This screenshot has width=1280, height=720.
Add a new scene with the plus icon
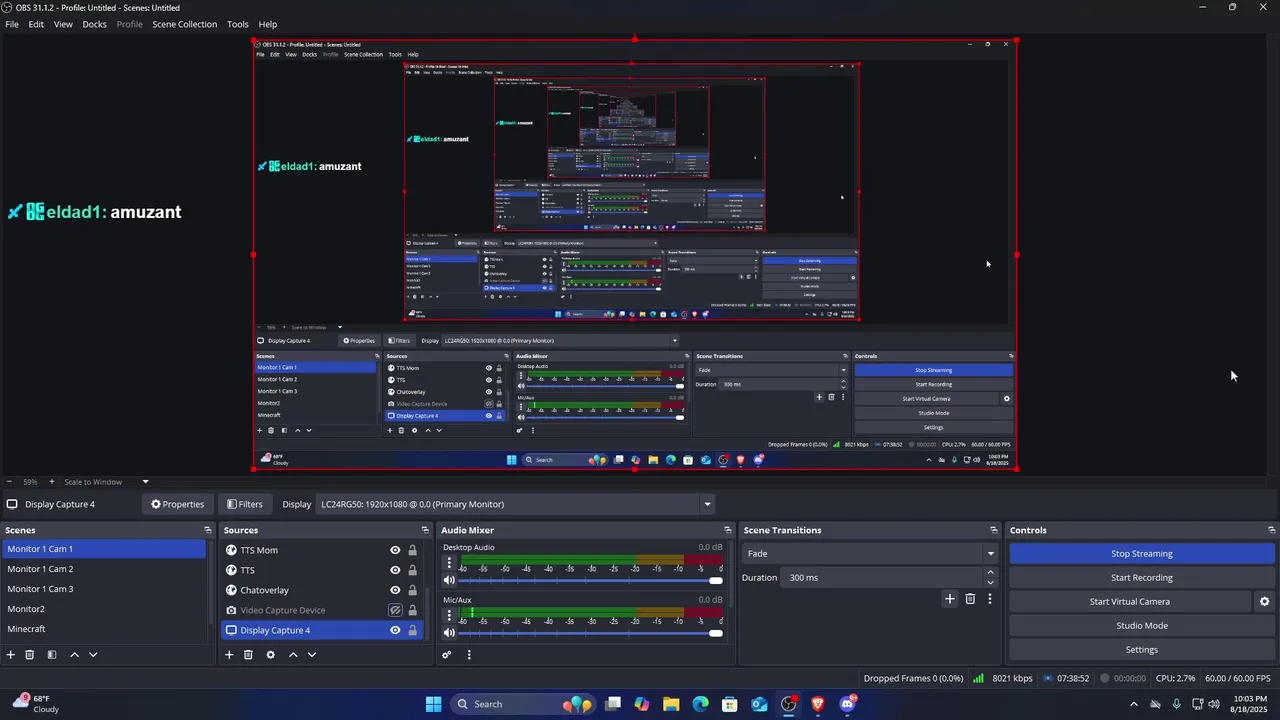[11, 655]
